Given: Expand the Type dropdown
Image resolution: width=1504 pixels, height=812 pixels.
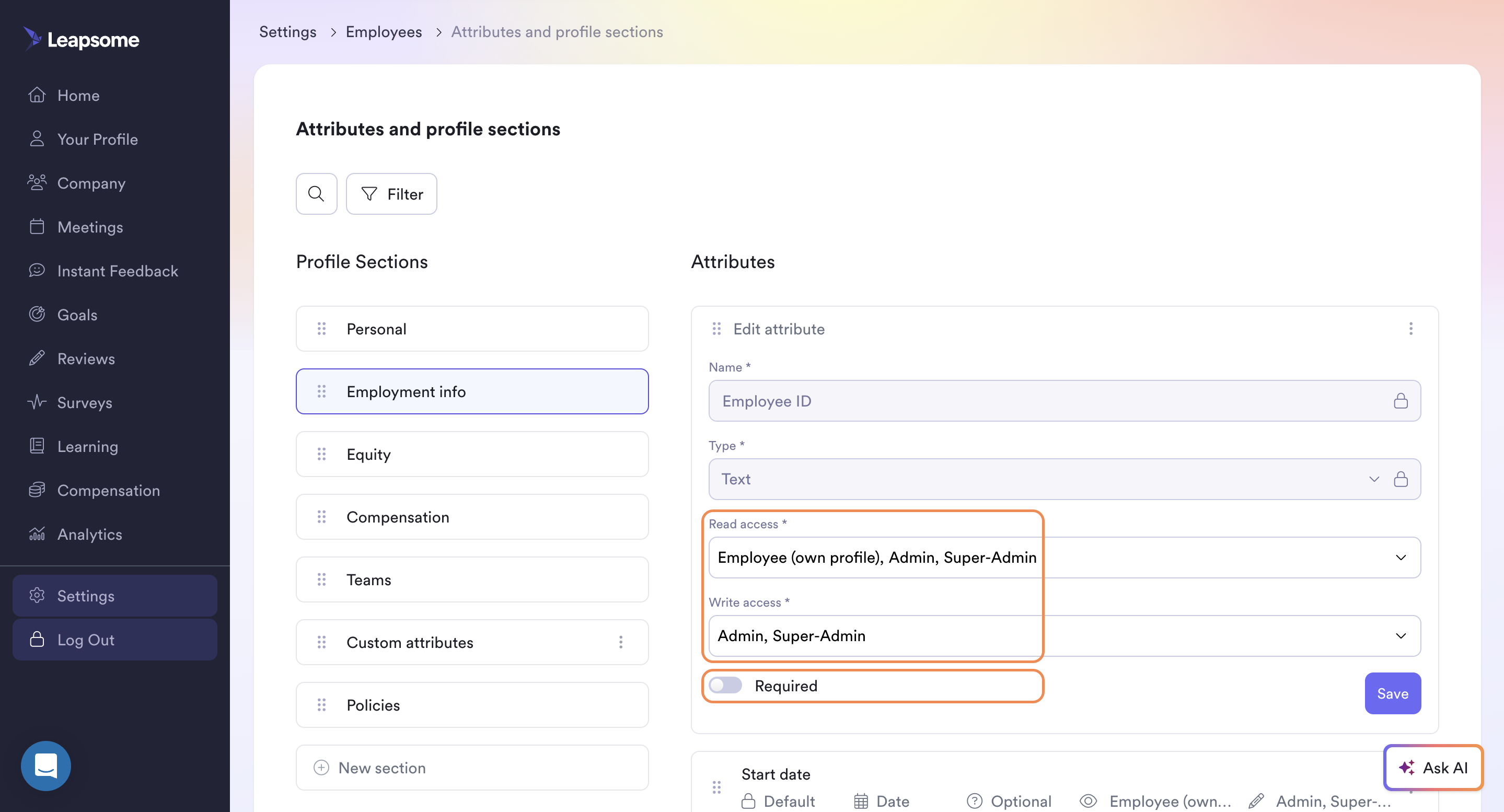Looking at the screenshot, I should pos(1374,479).
